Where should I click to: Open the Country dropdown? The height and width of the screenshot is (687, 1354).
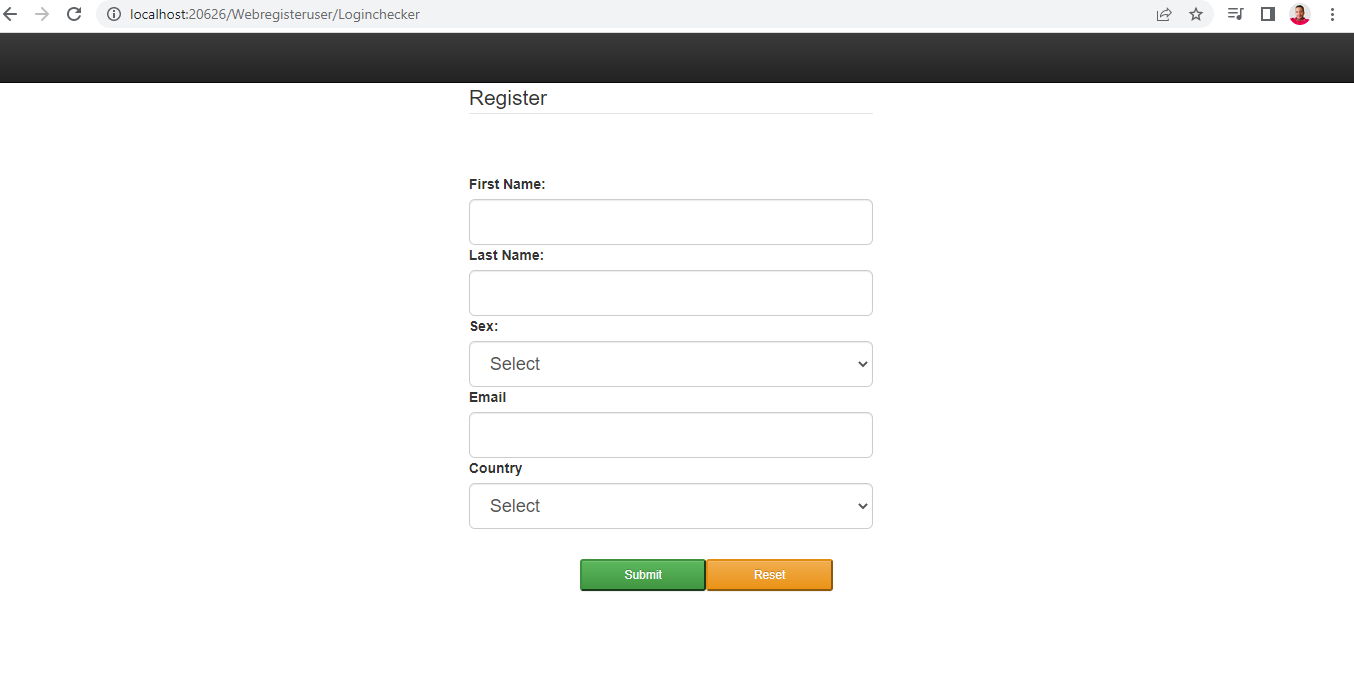tap(671, 506)
